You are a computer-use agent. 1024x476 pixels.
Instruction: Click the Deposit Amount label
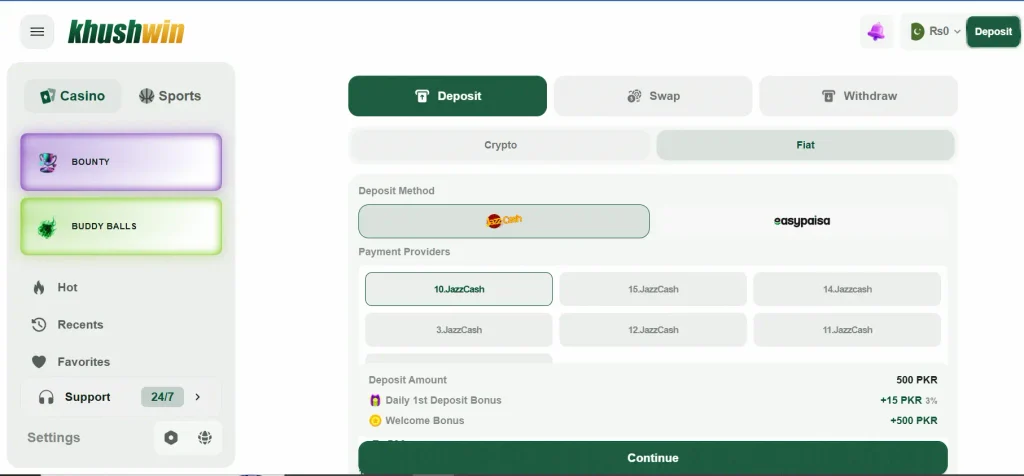408,380
